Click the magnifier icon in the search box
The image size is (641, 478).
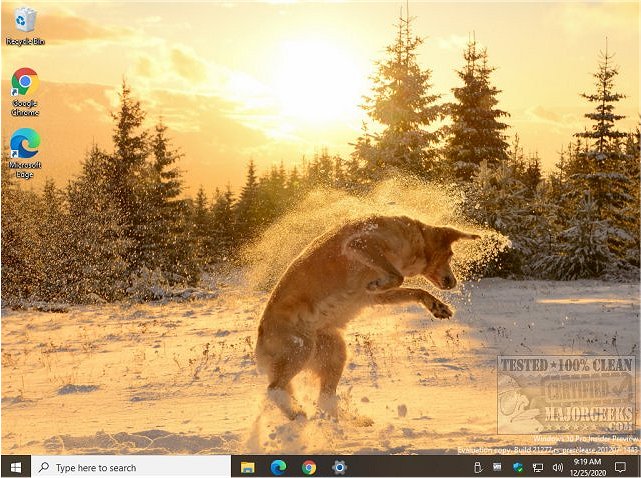click(x=44, y=467)
